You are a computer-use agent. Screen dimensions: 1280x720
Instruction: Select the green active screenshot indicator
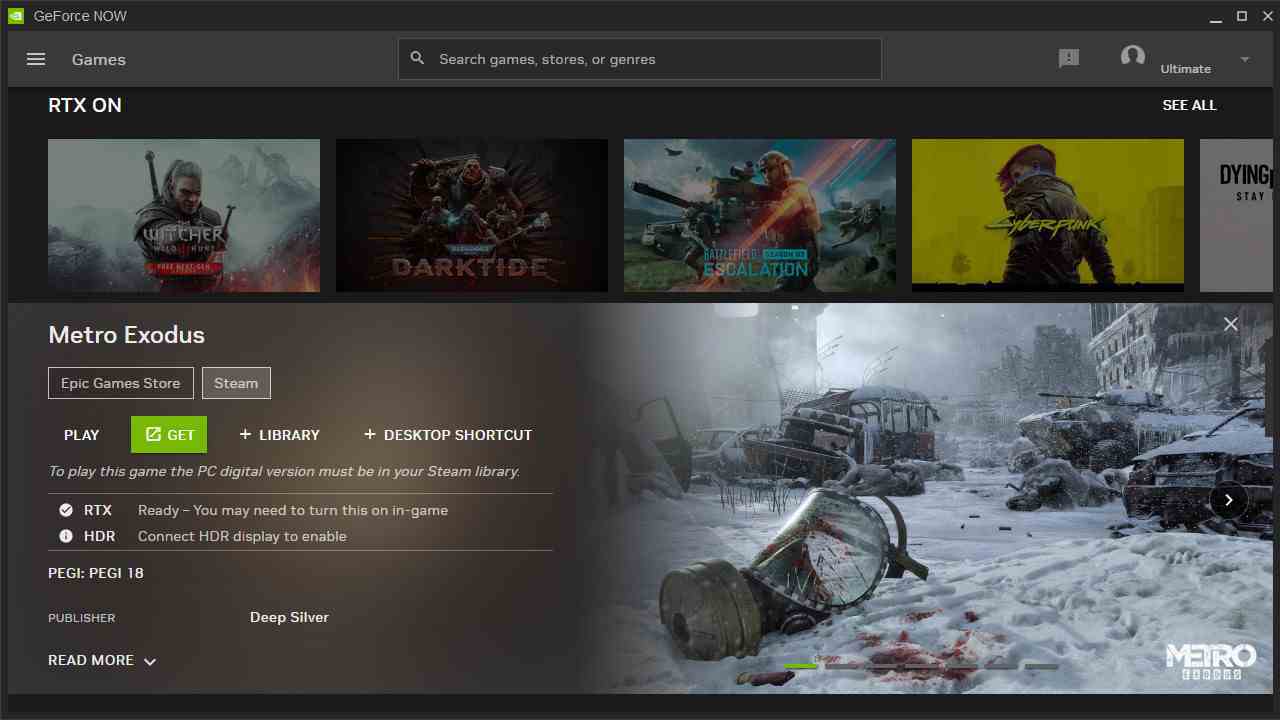click(x=800, y=666)
